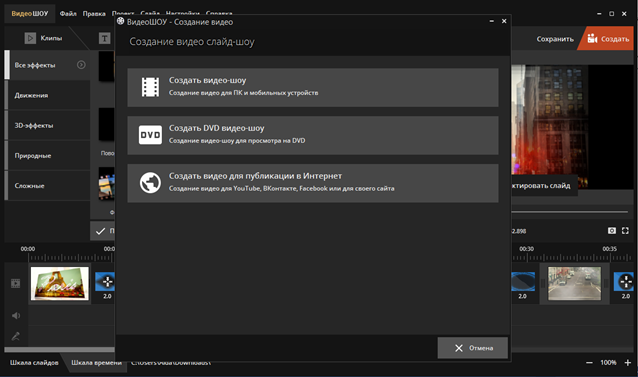Click the ВидеоШОУ logo

pyautogui.click(x=29, y=13)
